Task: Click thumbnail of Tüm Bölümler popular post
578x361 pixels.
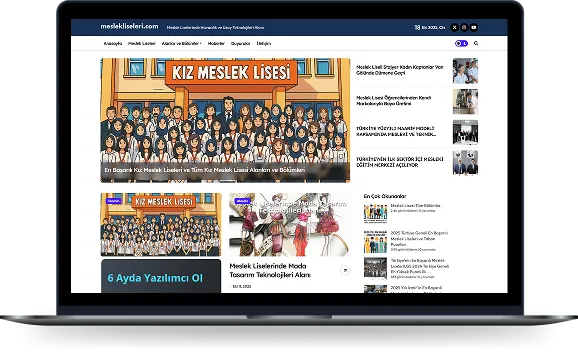Action: coord(375,213)
